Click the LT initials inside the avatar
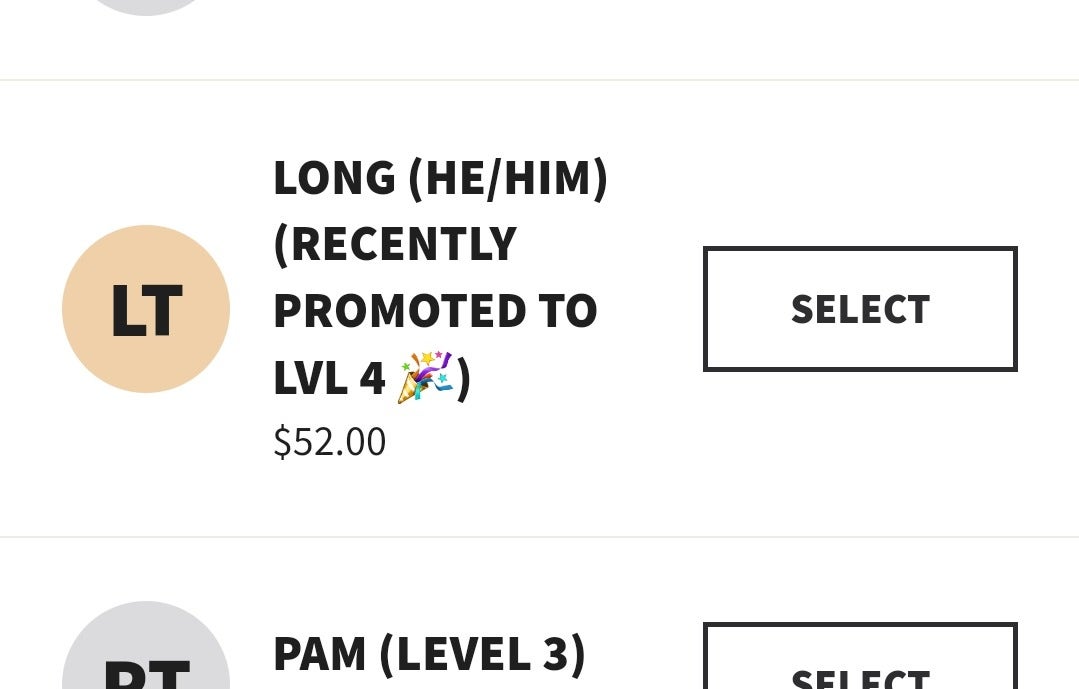The width and height of the screenshot is (1079, 689). tap(146, 310)
